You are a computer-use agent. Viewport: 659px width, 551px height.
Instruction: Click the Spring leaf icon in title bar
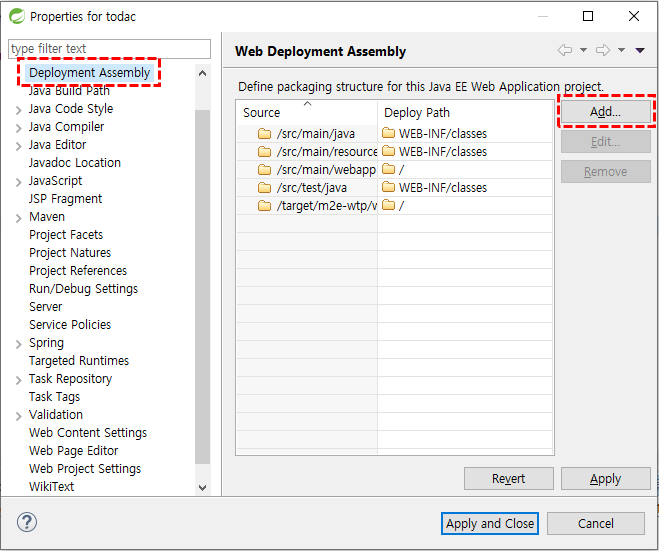click(17, 16)
